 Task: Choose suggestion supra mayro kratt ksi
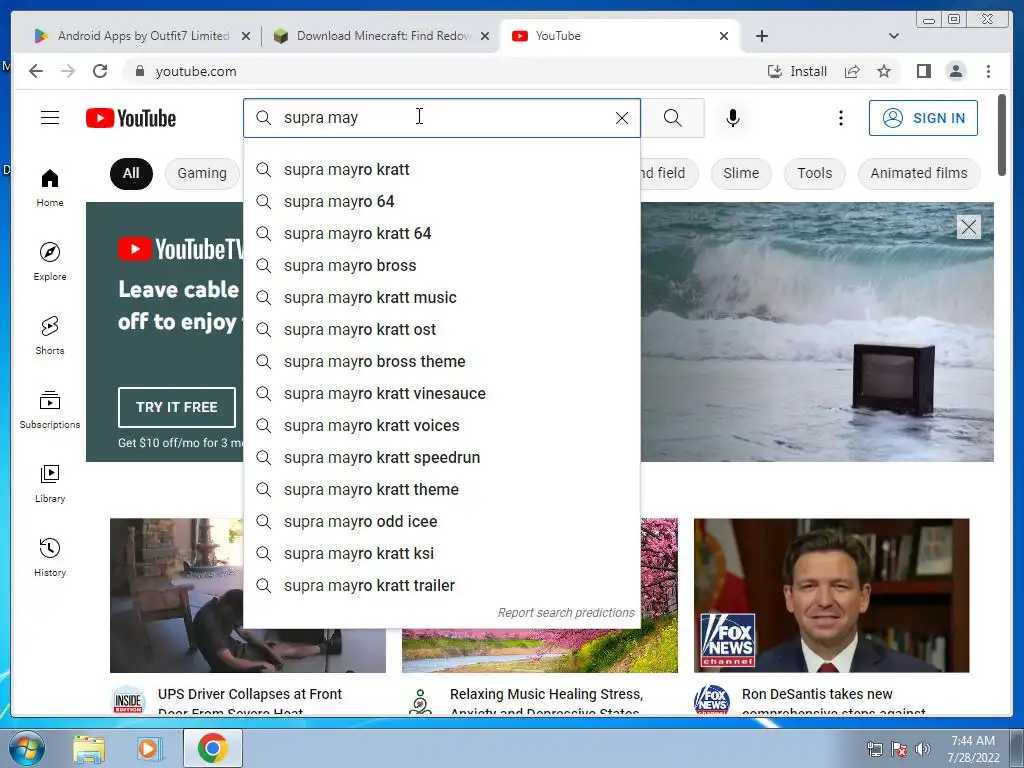click(441, 554)
